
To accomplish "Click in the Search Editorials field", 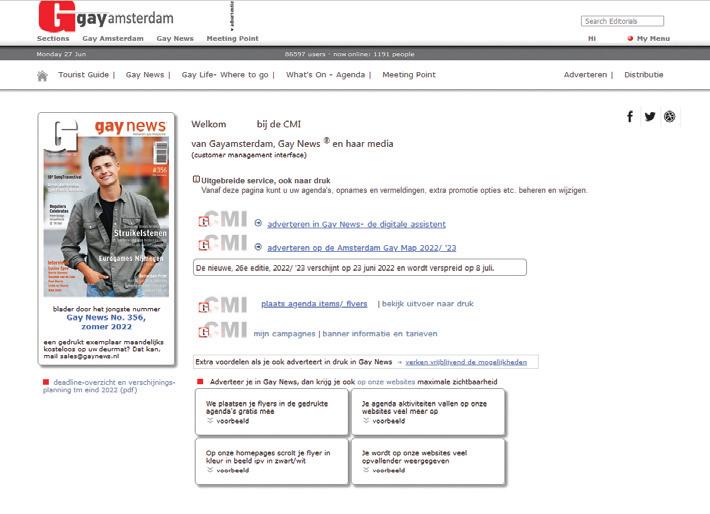I will 622,21.
